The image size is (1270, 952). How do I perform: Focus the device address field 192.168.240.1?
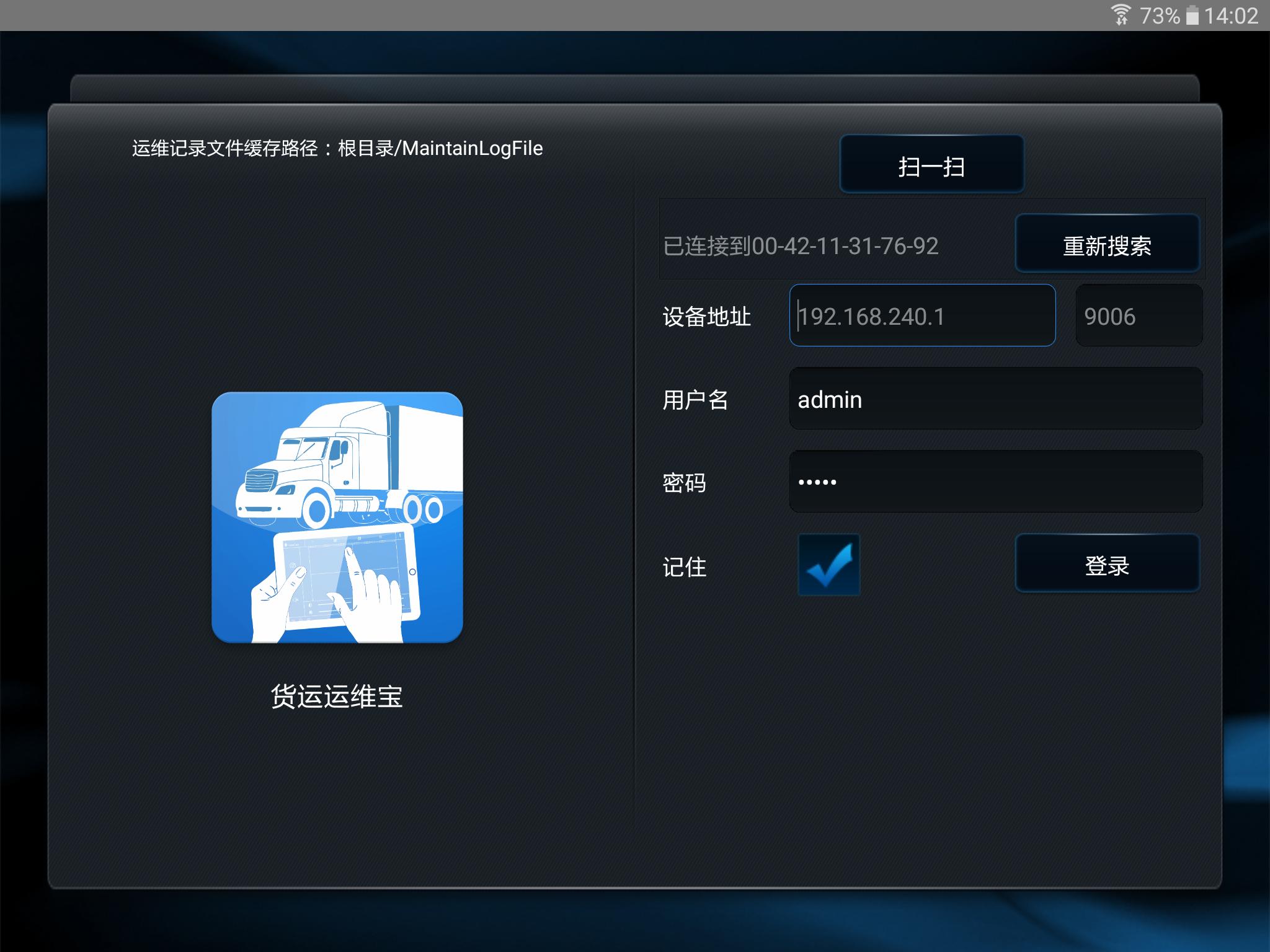point(922,315)
